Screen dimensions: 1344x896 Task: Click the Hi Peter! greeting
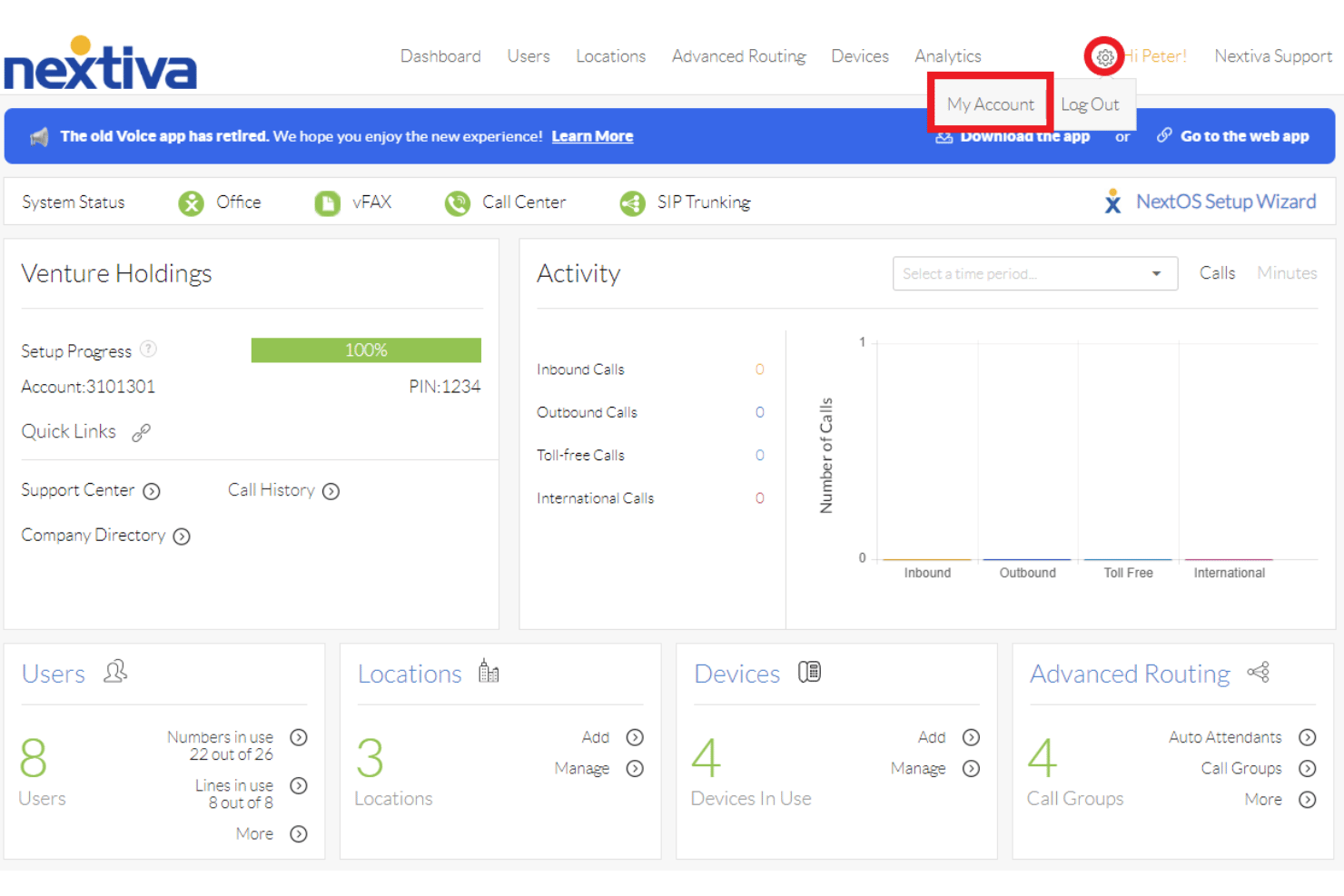tap(1155, 56)
